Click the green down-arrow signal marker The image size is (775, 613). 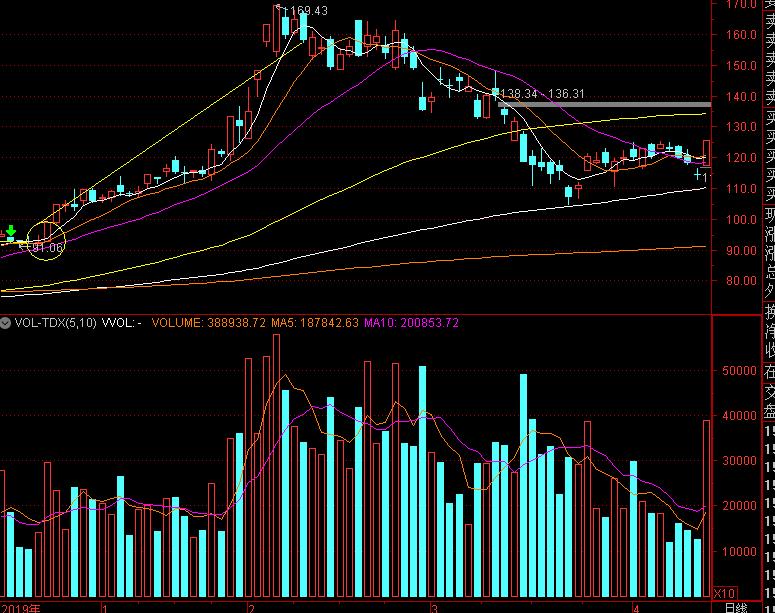(x=11, y=231)
